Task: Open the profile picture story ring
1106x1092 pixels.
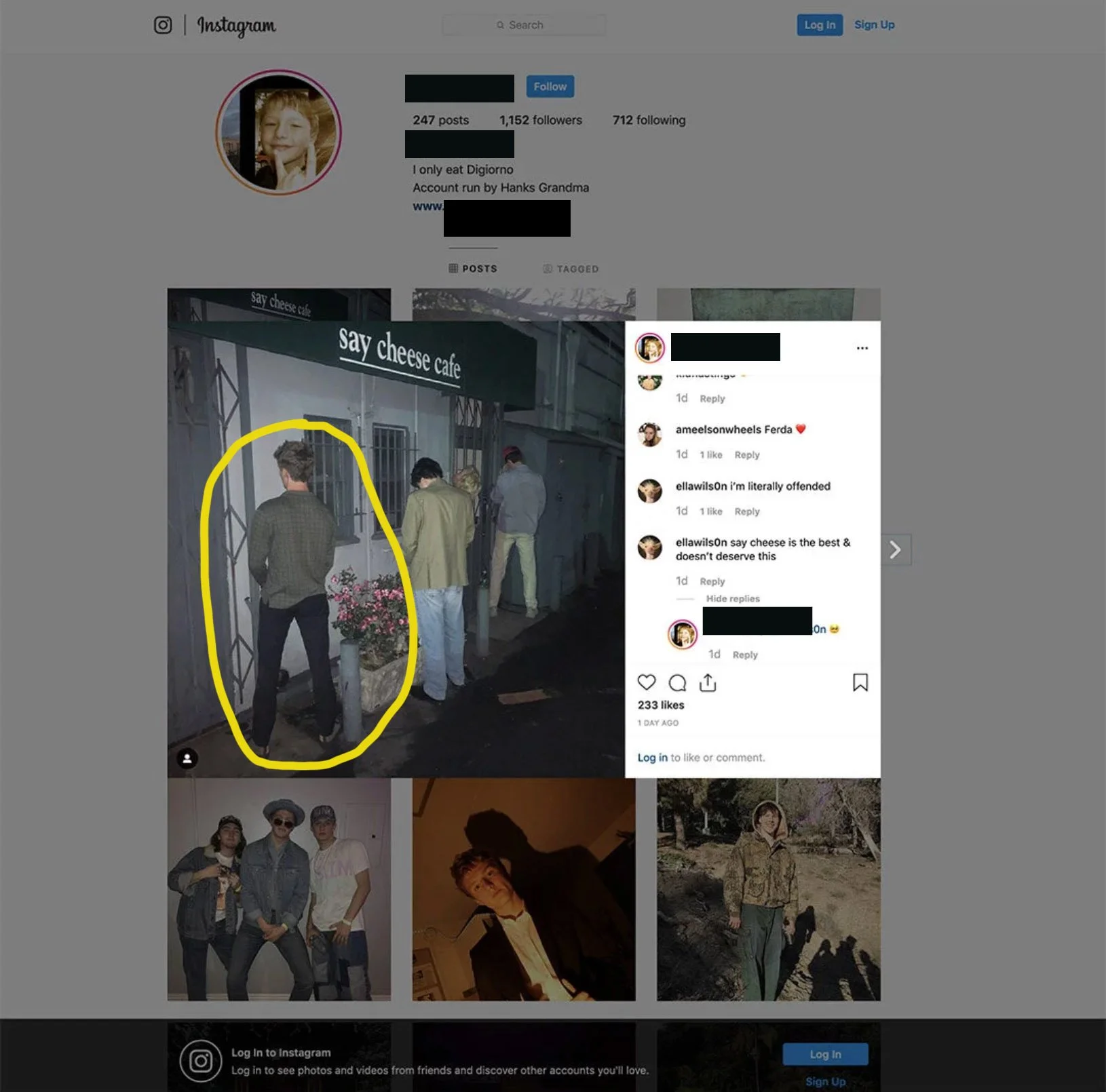Action: [278, 132]
